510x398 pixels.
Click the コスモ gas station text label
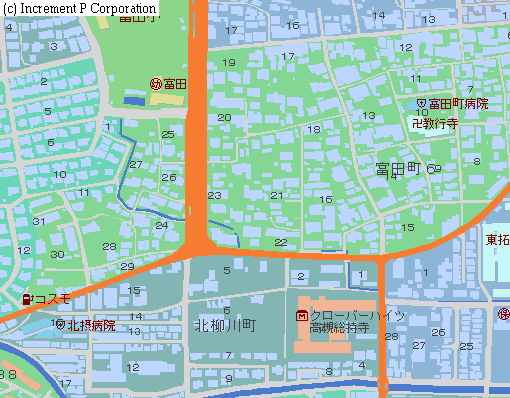[52, 299]
